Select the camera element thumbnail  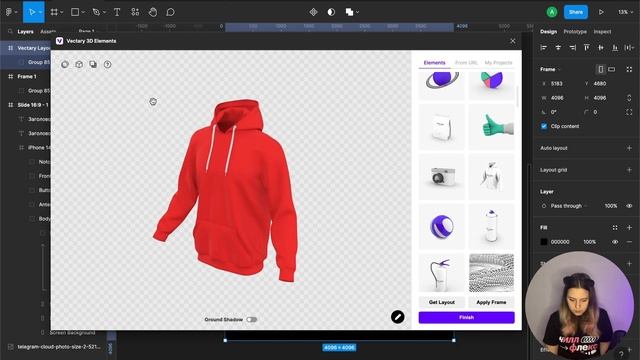pos(442,177)
